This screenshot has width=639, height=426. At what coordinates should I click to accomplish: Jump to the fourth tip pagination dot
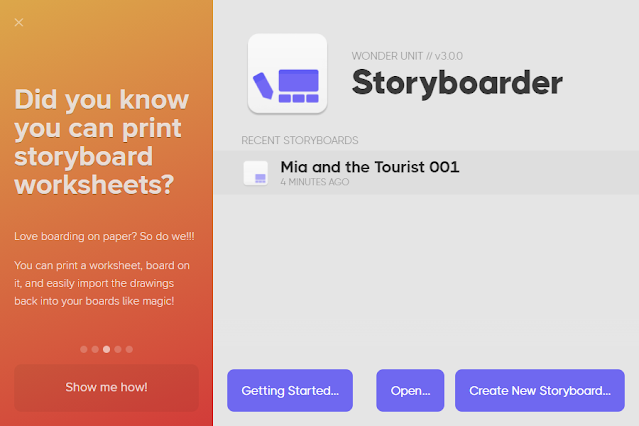click(x=118, y=349)
